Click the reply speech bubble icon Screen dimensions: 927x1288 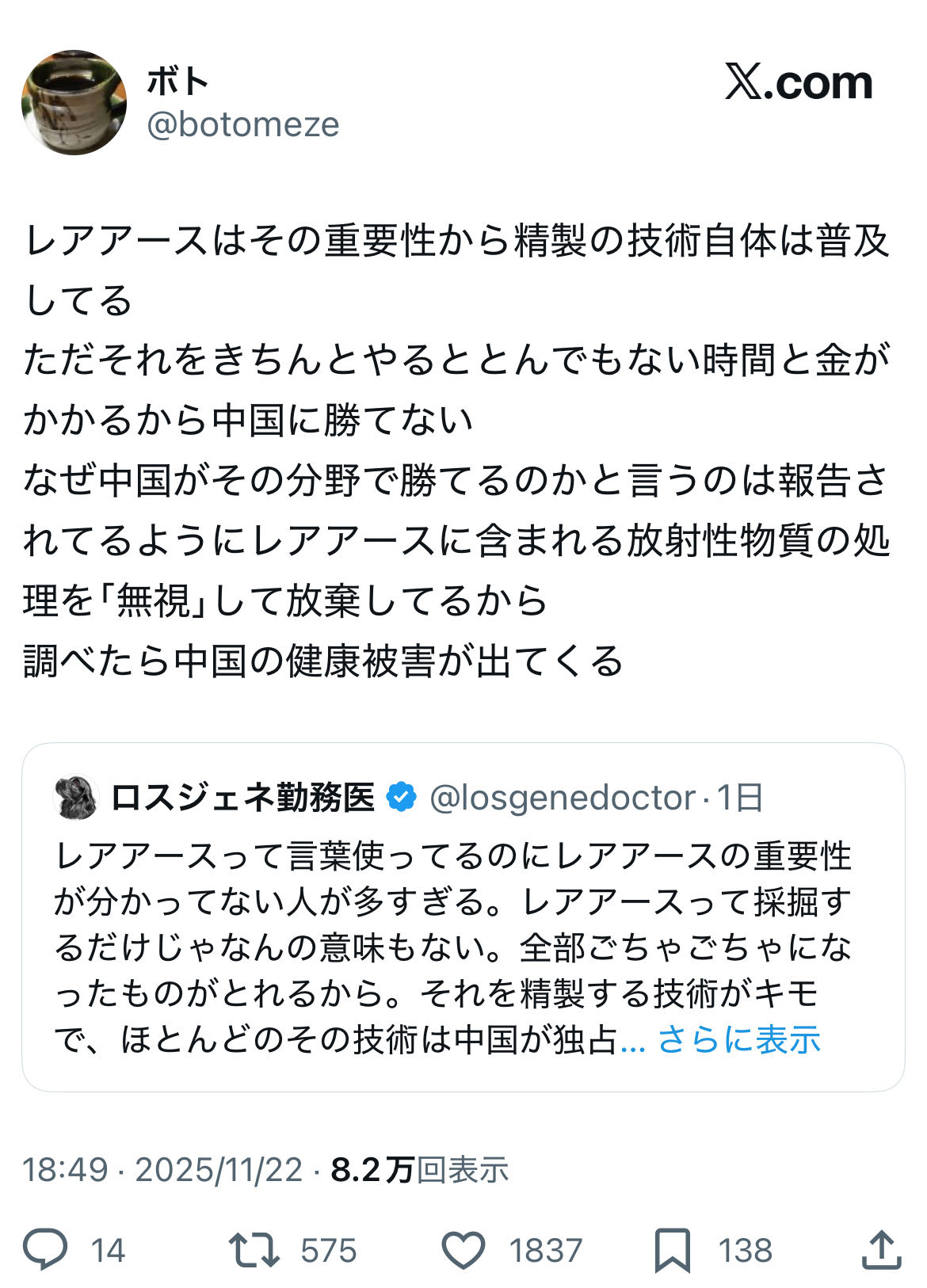(x=44, y=1250)
